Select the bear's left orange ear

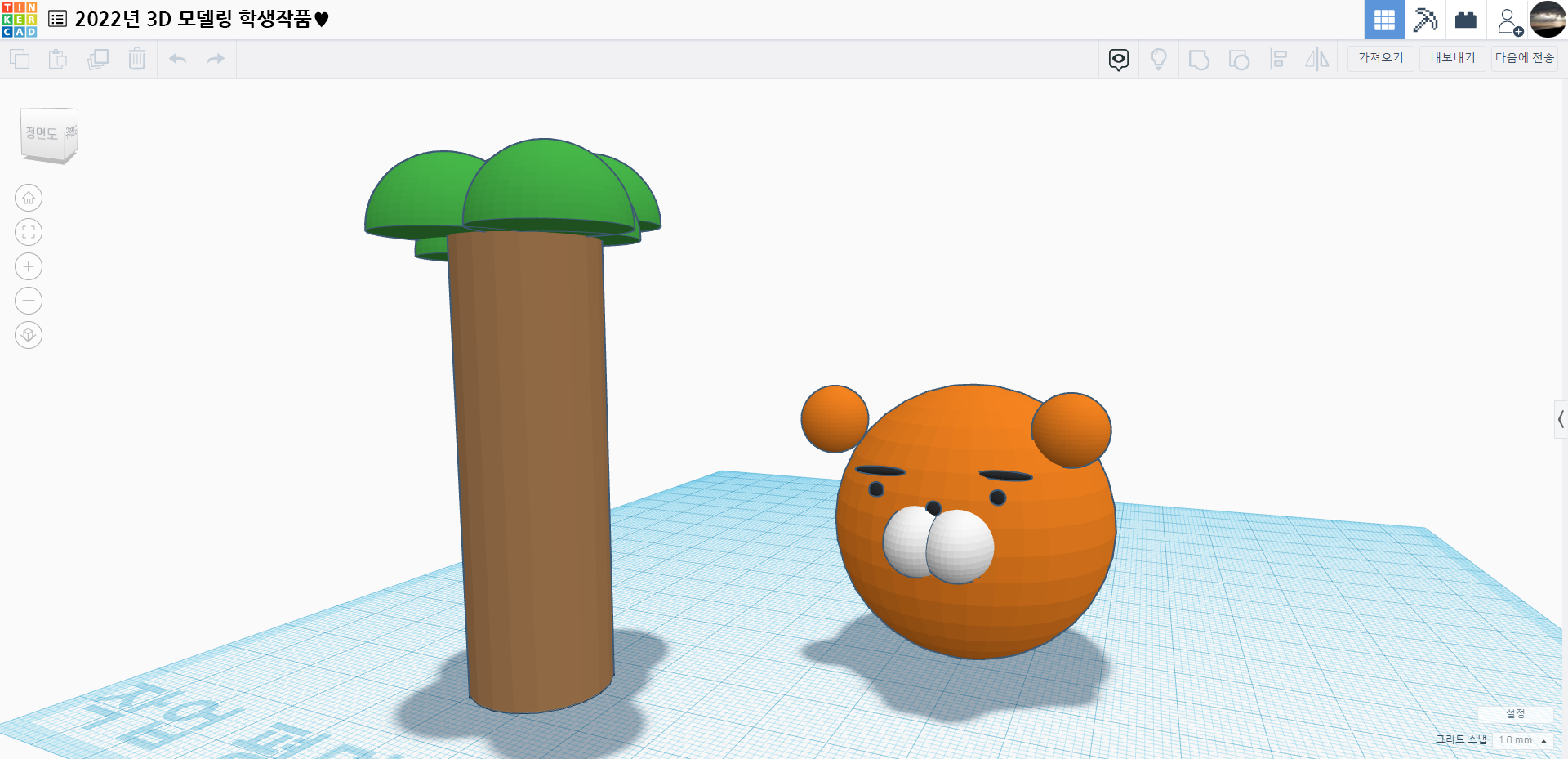833,418
